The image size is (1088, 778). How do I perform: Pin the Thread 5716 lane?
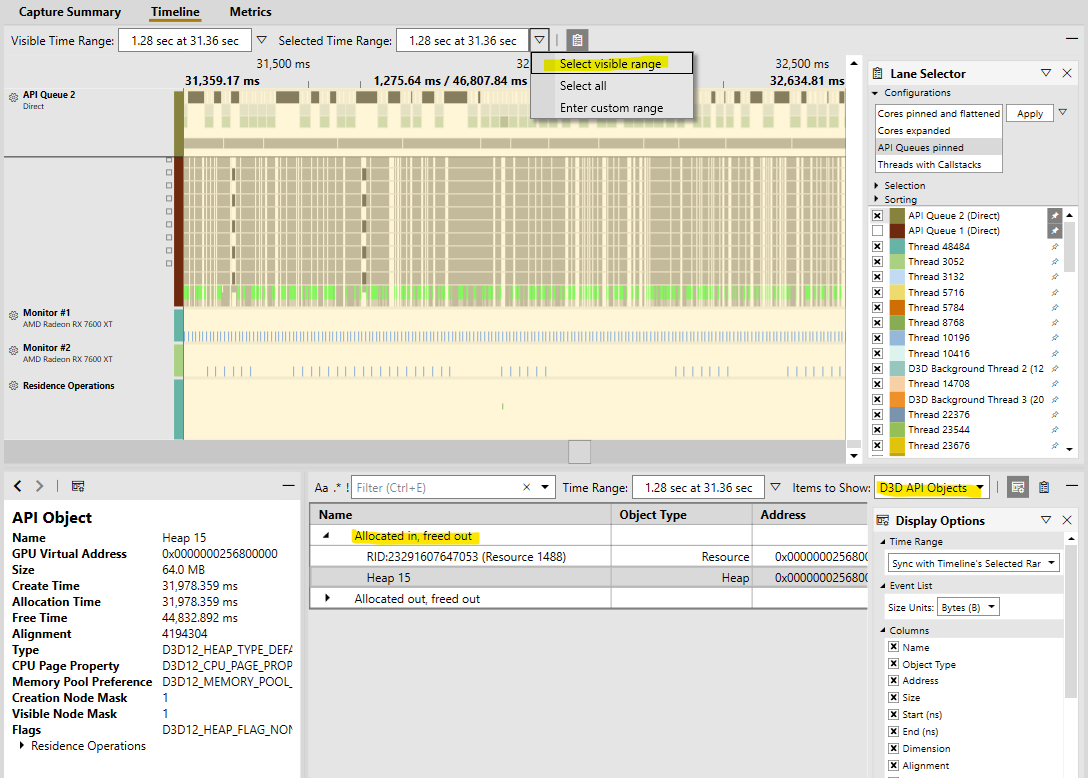point(1054,292)
